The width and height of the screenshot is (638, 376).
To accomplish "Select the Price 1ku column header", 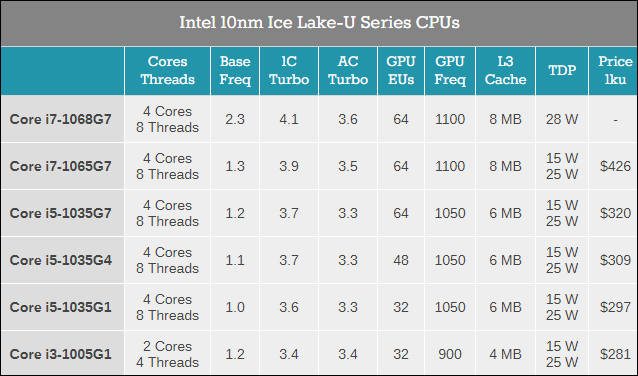I will coord(615,70).
